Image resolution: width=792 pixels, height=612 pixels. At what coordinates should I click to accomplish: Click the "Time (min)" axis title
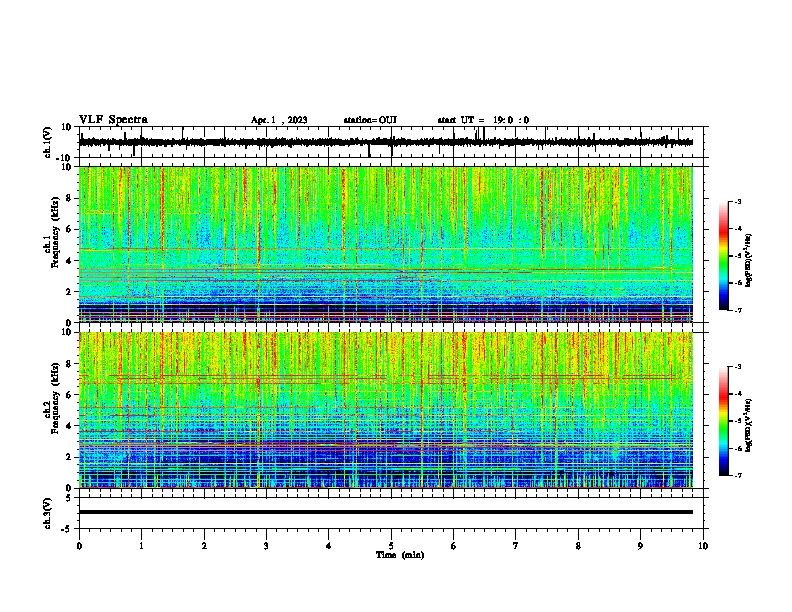click(400, 555)
